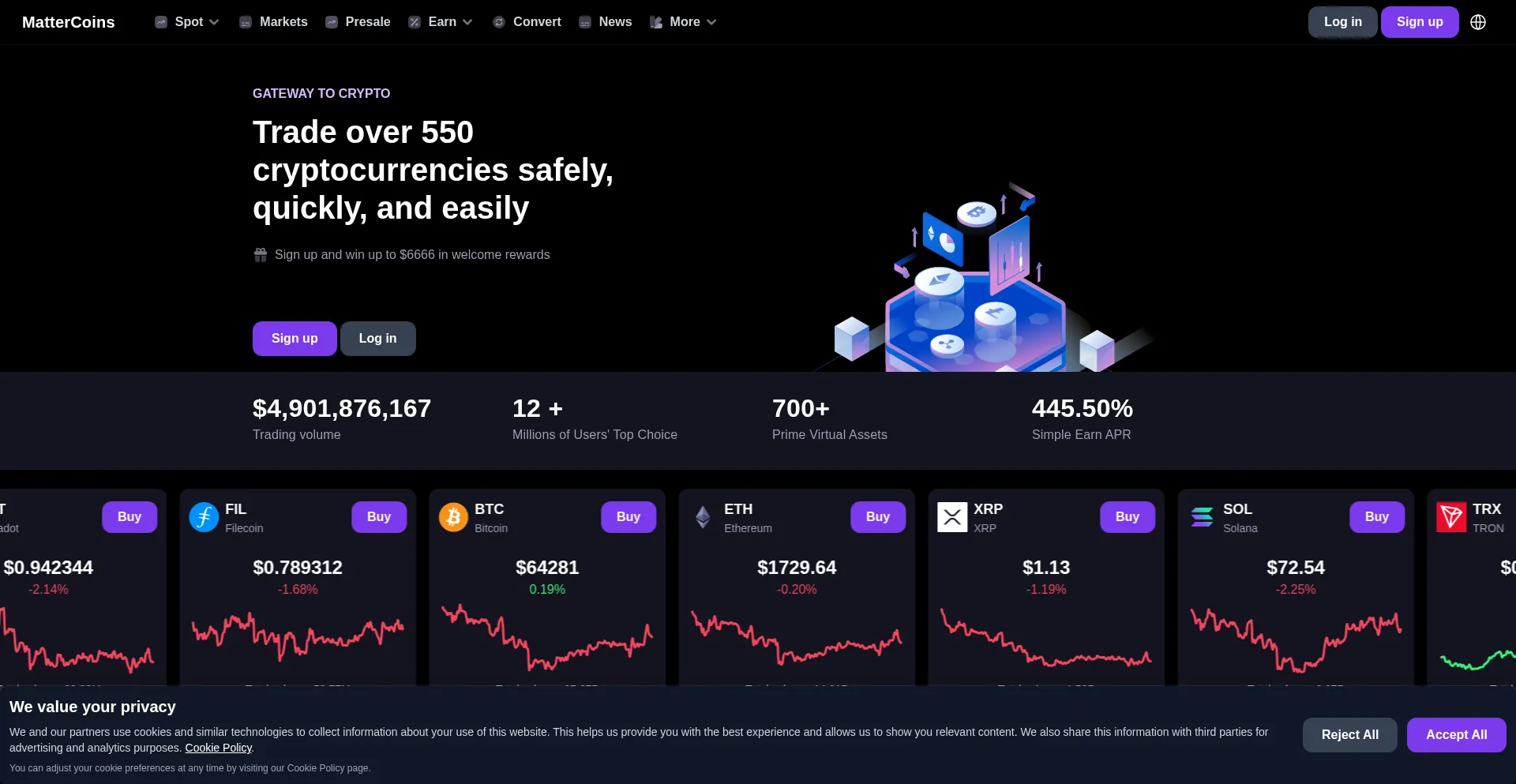Click the $64281 Bitcoin price

click(x=547, y=568)
